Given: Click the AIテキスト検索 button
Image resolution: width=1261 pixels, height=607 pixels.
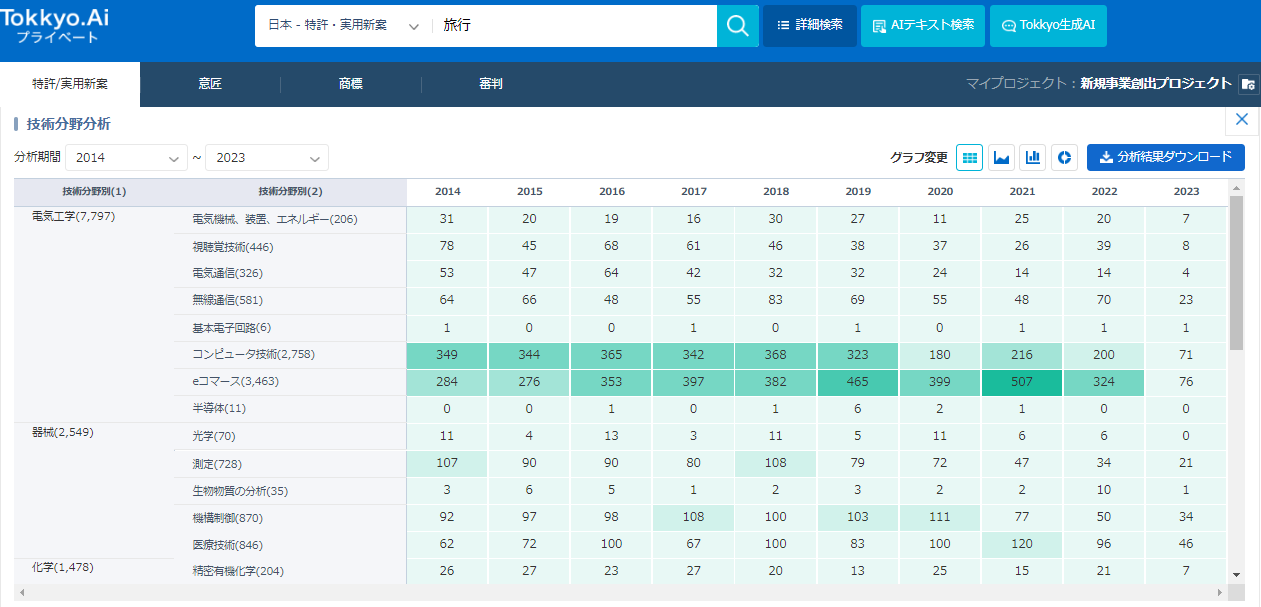Looking at the screenshot, I should tap(922, 26).
